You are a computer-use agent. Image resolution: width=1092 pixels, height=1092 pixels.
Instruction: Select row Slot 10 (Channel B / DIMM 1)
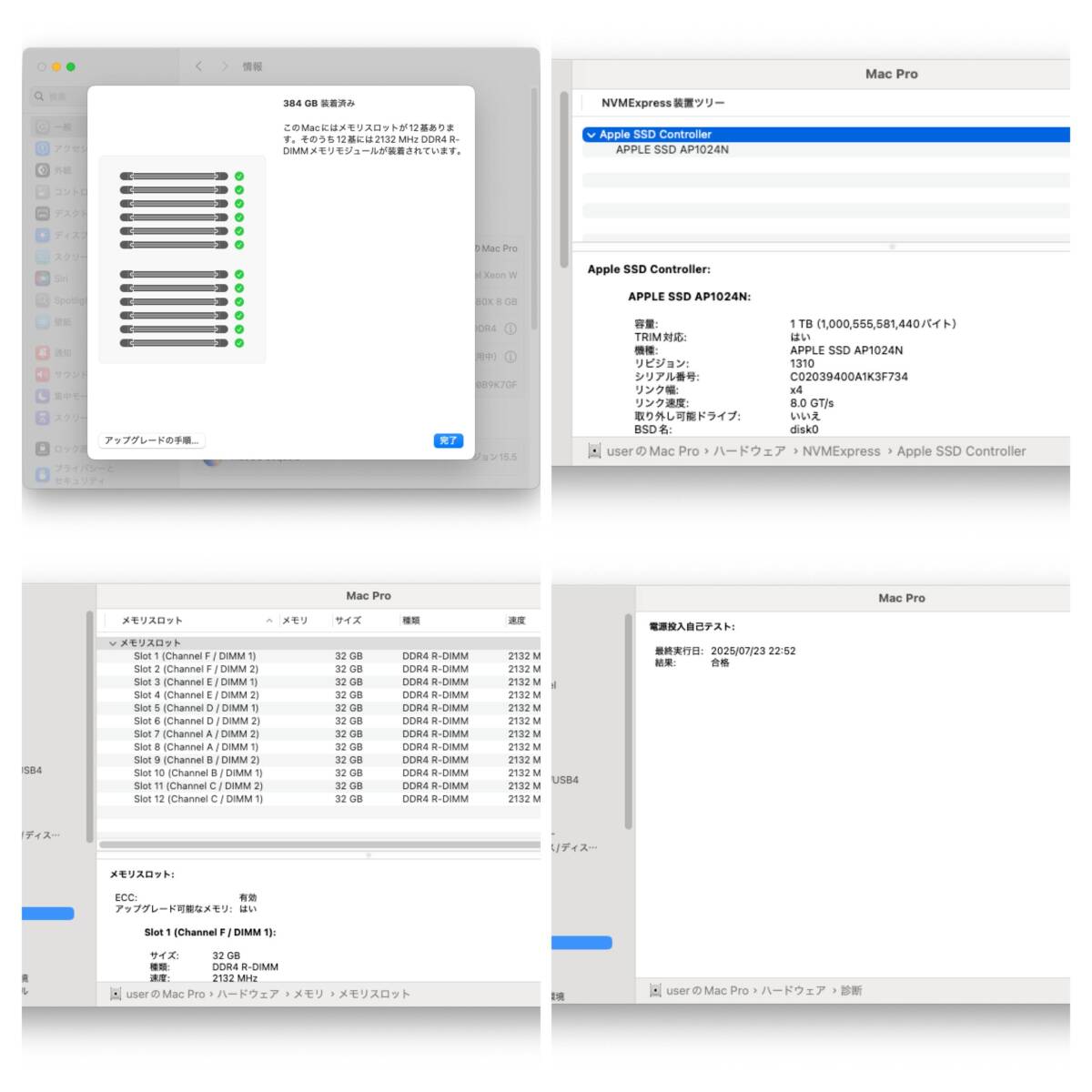pos(318,773)
